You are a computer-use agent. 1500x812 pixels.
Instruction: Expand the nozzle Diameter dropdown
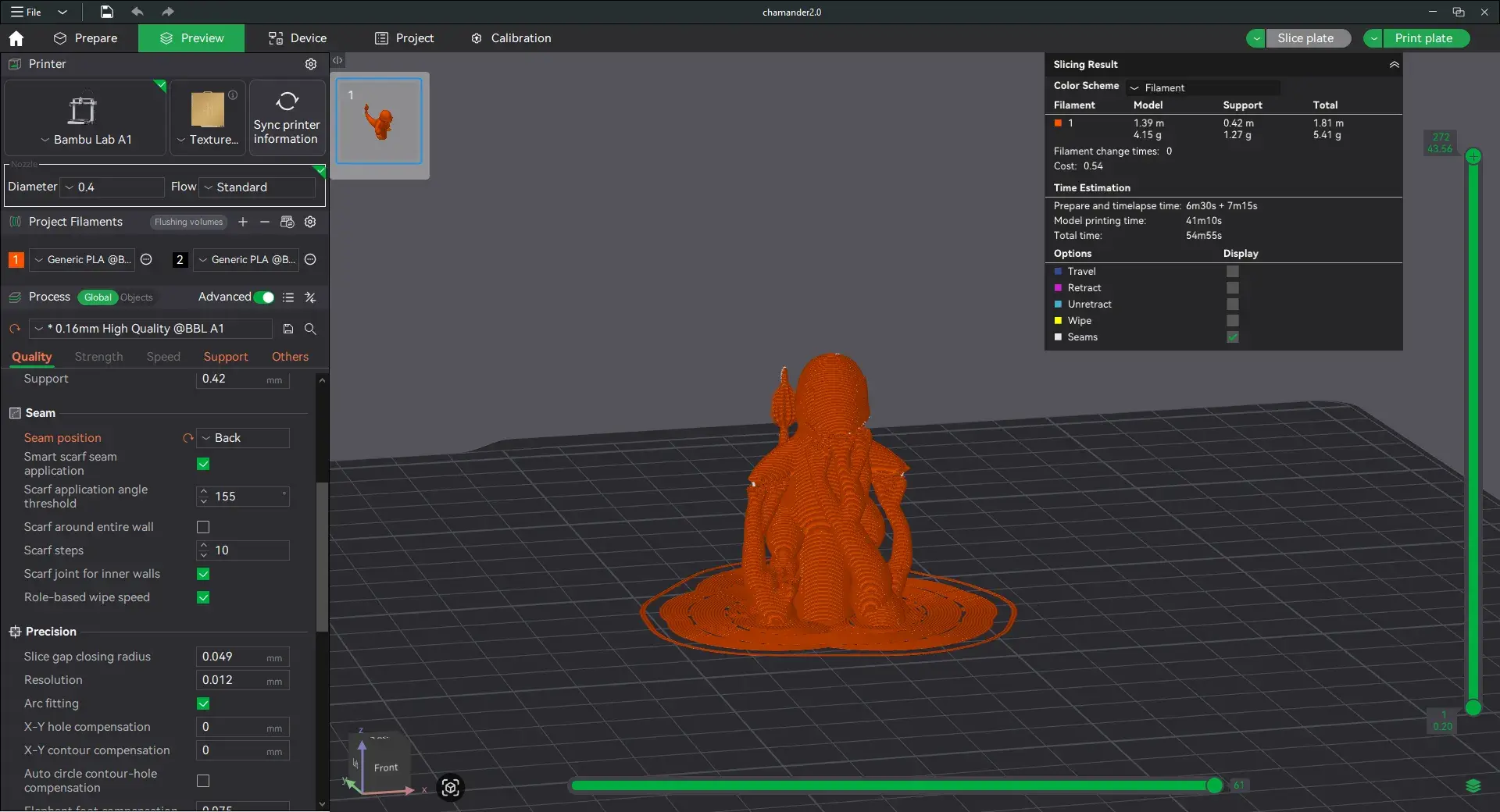coord(113,187)
